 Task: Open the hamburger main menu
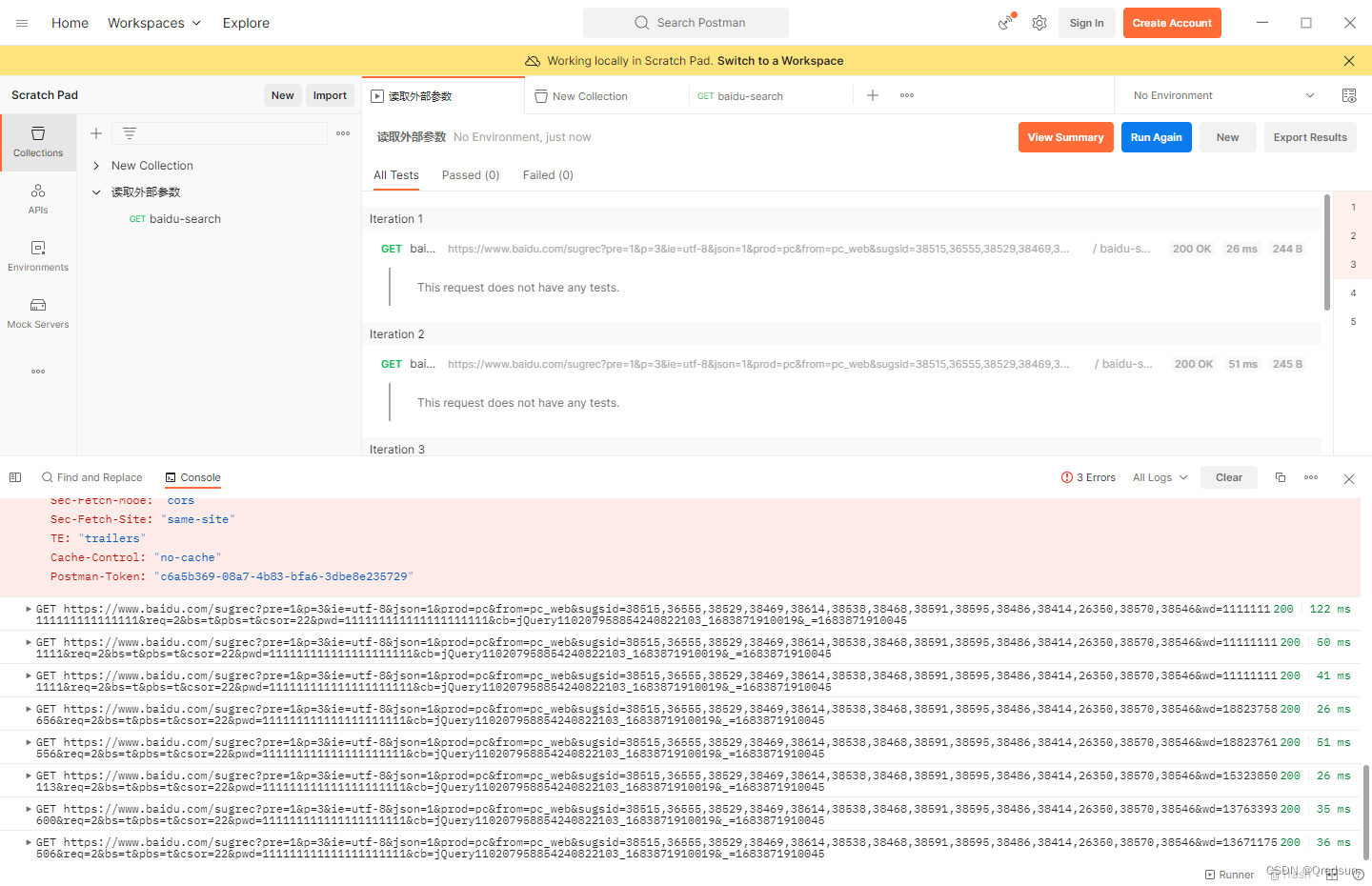pyautogui.click(x=22, y=23)
